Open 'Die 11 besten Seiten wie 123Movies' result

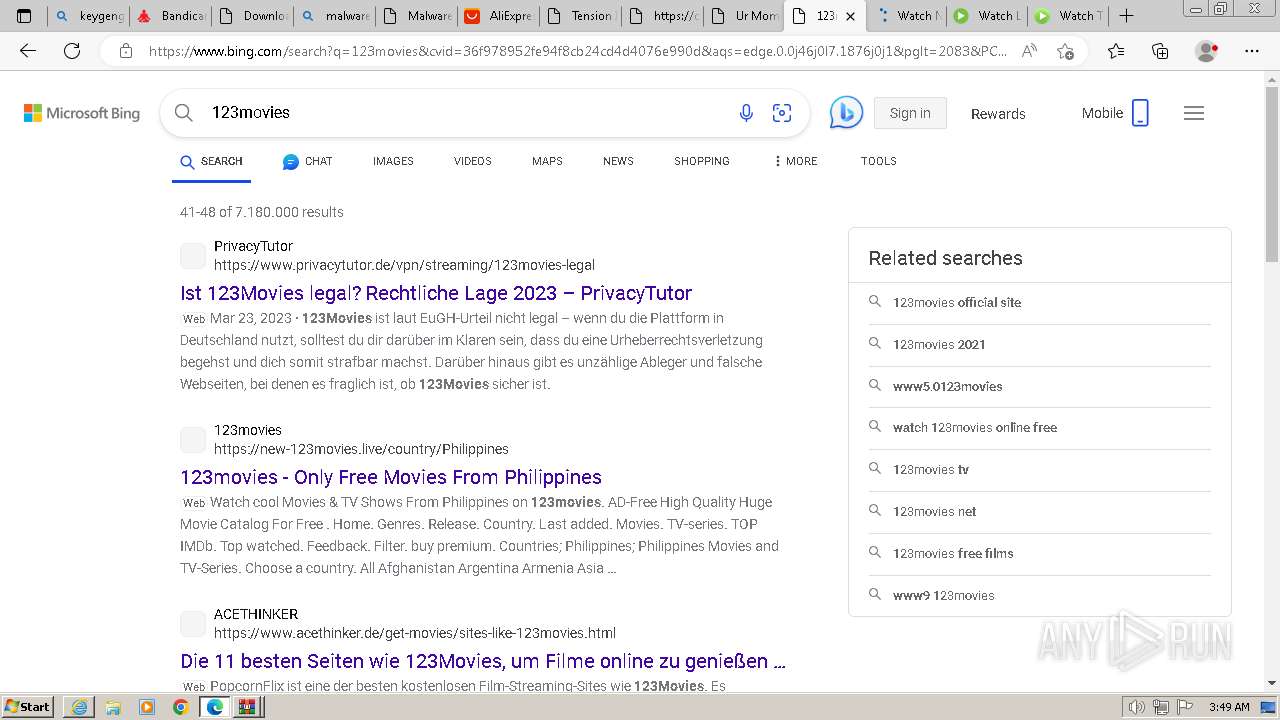coord(483,661)
